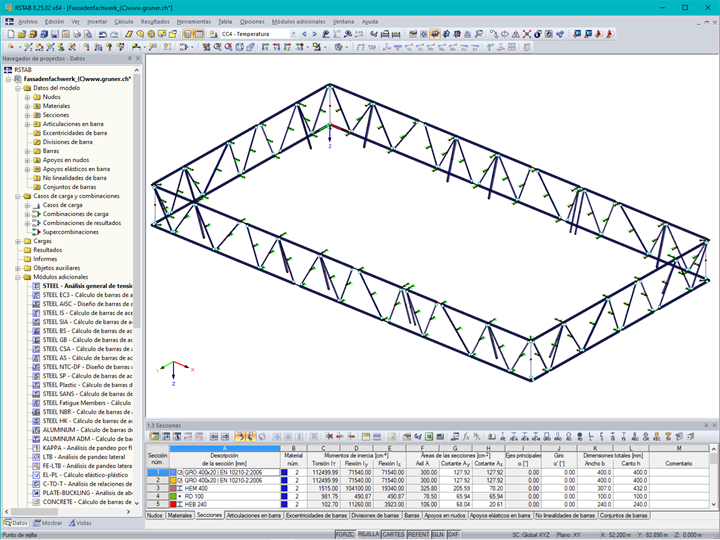Click previous load case arrow
The width and height of the screenshot is (720, 540).
tap(304, 34)
